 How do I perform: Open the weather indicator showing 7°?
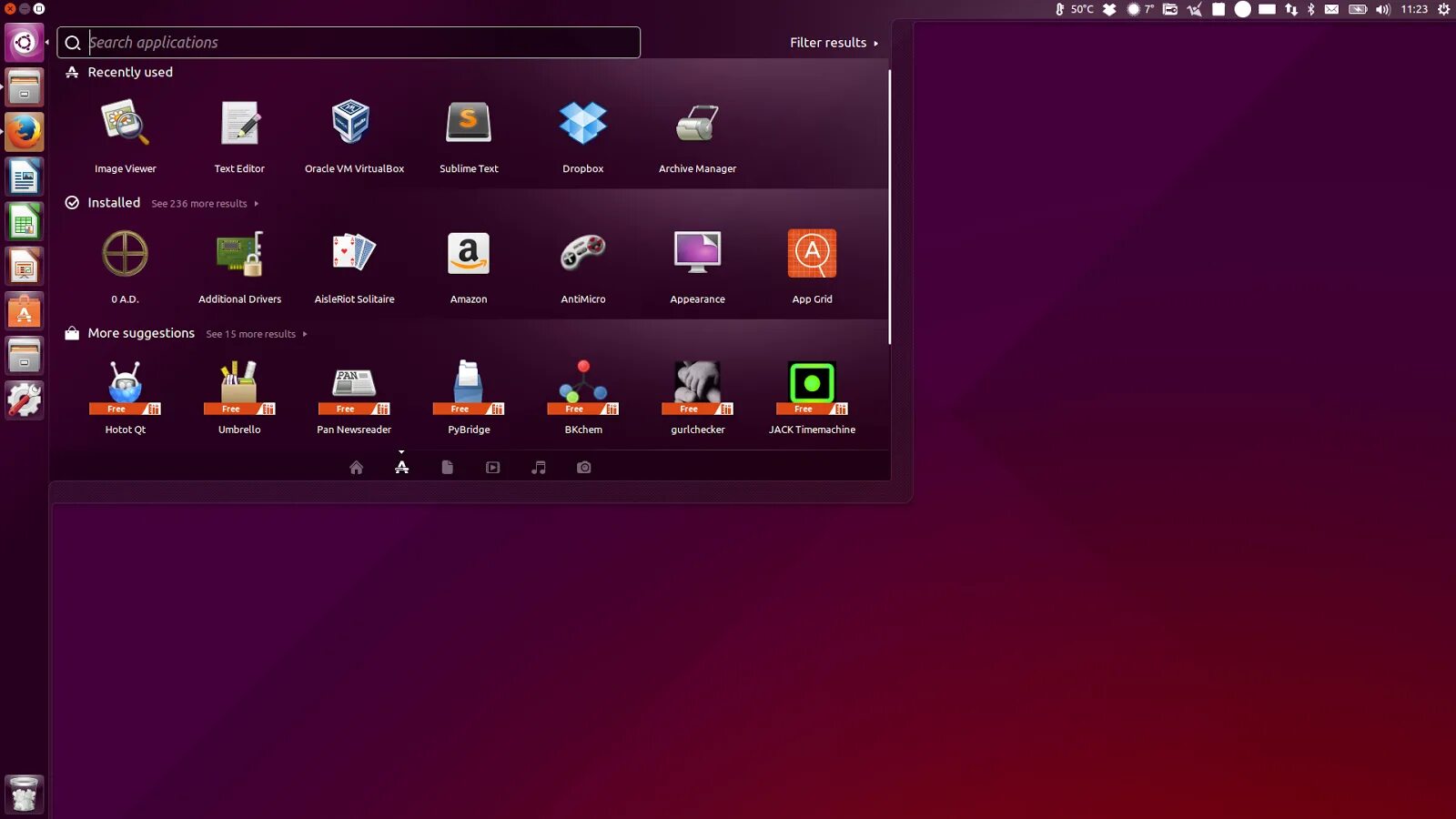1141,9
